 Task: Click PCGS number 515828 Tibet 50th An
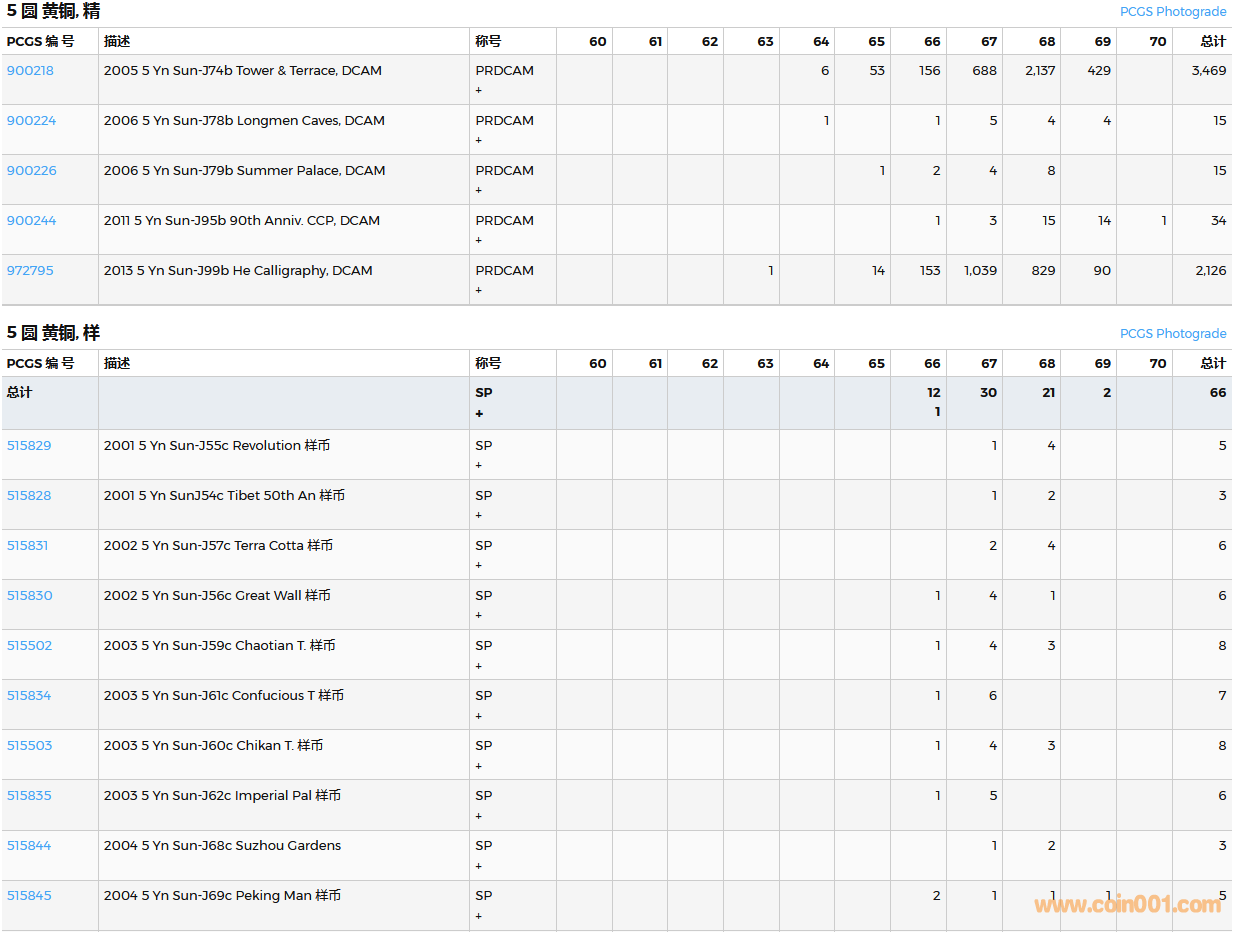28,496
